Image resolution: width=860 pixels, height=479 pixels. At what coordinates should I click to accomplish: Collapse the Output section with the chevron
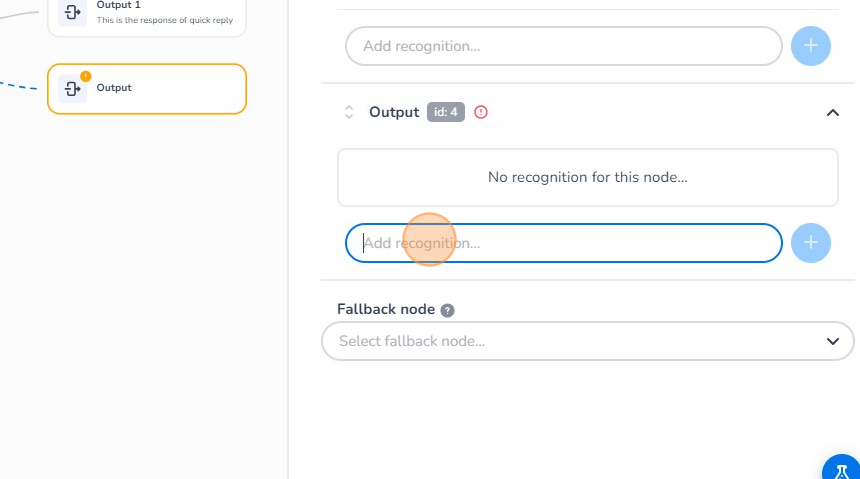(x=832, y=112)
